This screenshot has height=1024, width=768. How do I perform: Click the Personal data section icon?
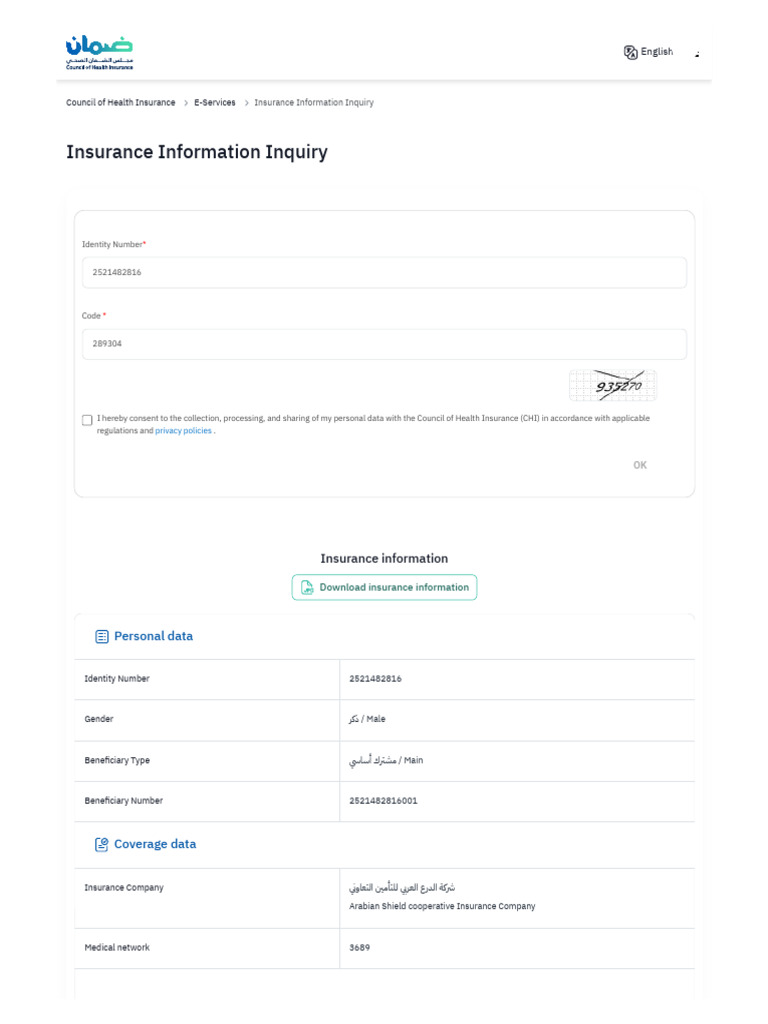pyautogui.click(x=102, y=636)
